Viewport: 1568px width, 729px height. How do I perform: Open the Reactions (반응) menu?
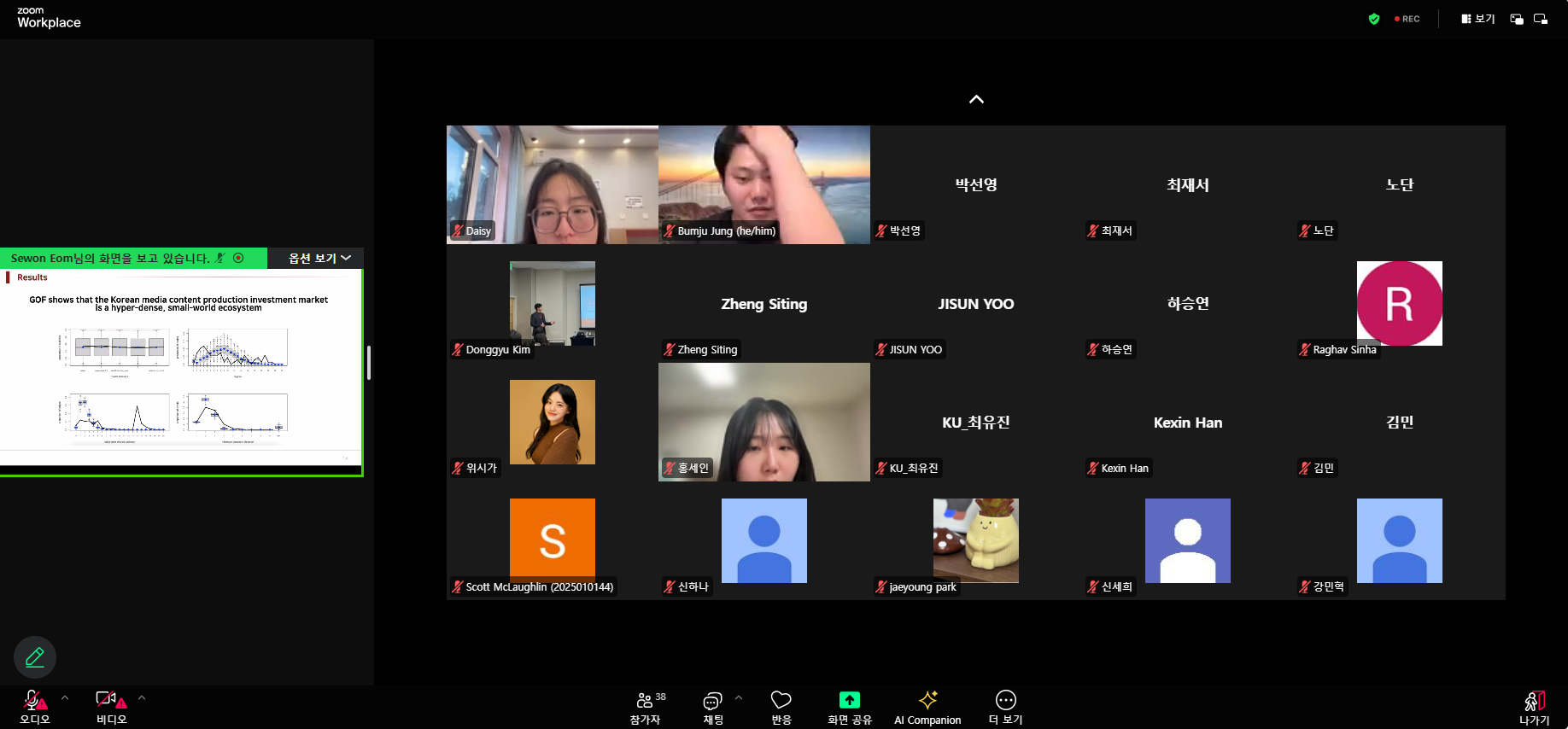[781, 707]
